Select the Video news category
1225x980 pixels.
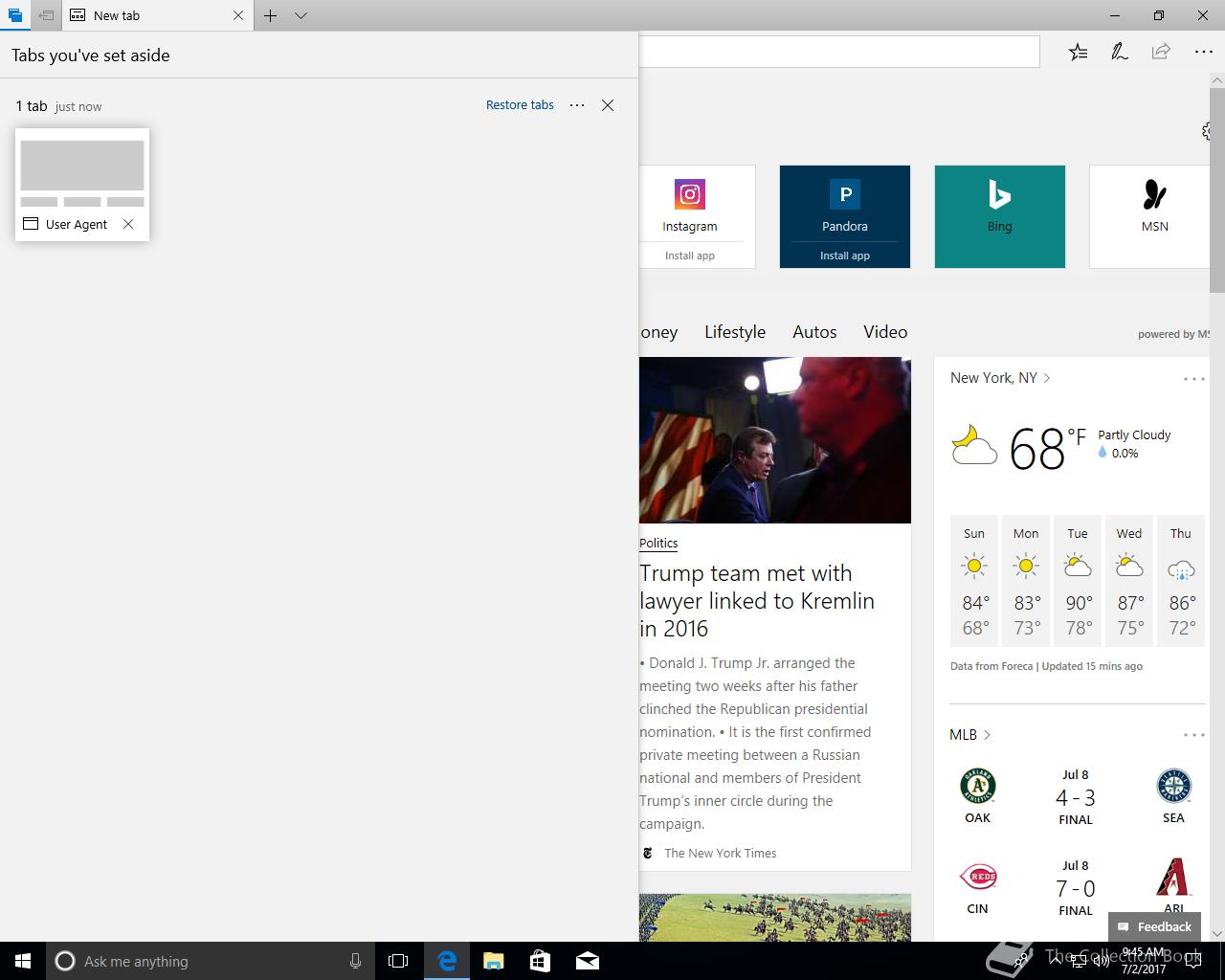(x=885, y=332)
